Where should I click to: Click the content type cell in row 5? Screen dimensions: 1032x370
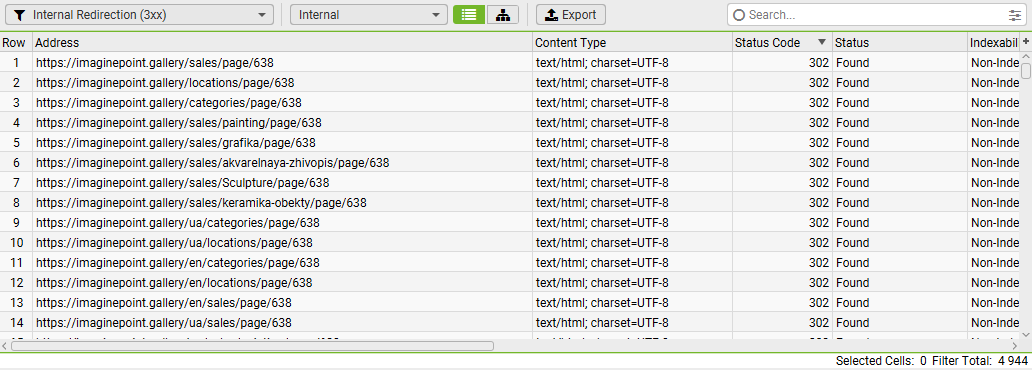632,143
